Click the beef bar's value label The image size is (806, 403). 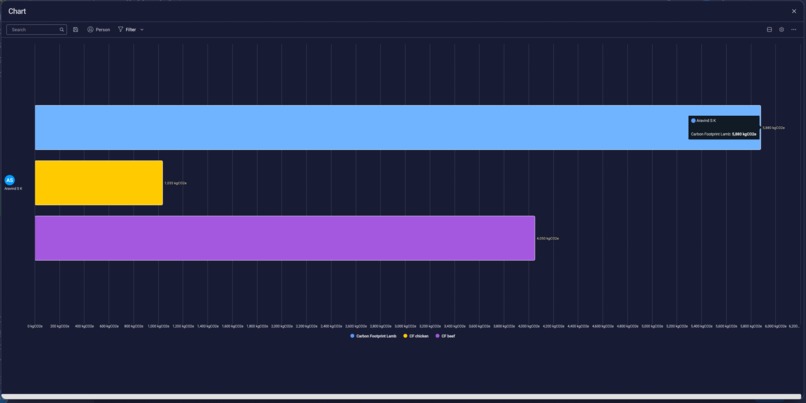tap(547, 239)
